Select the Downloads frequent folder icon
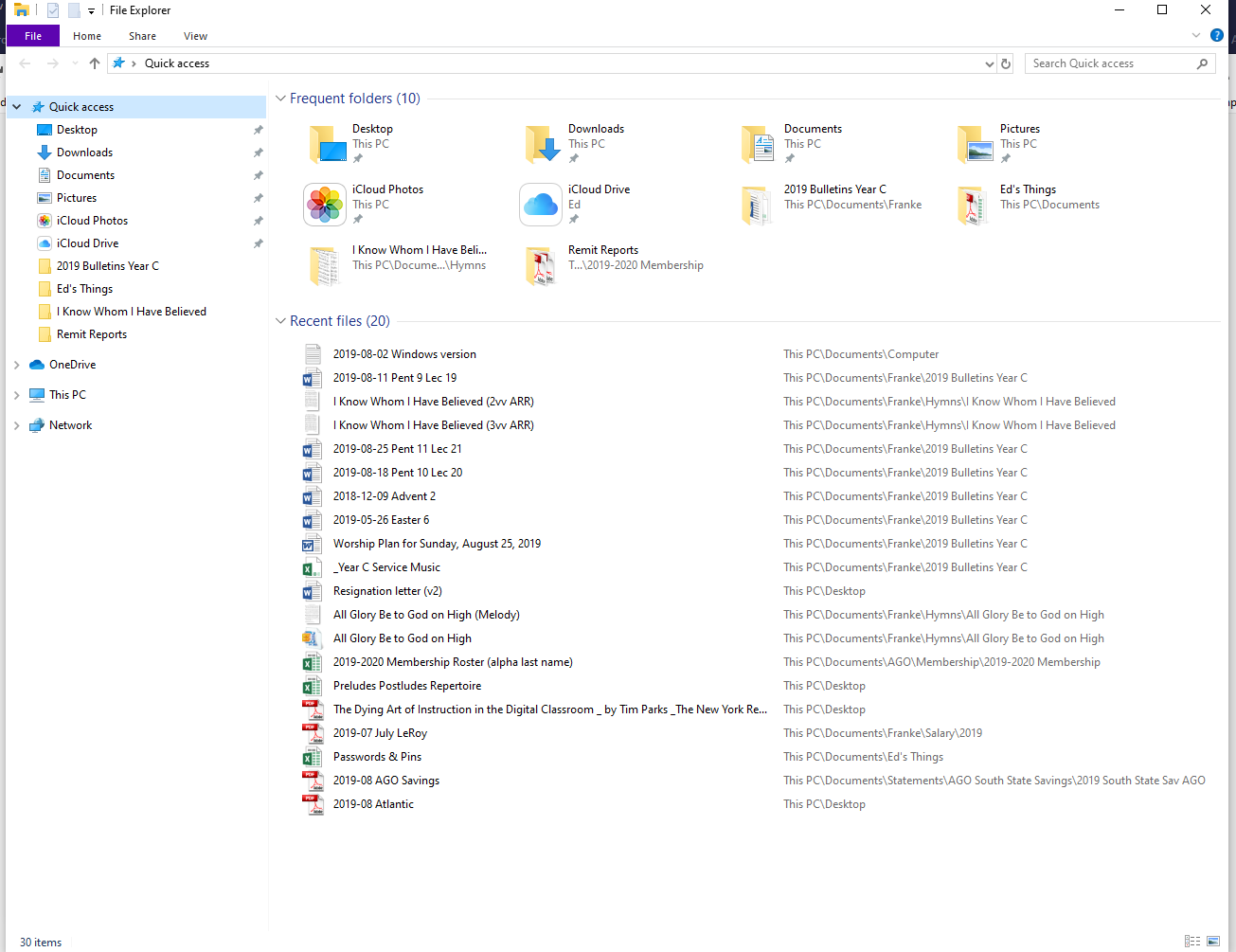 click(543, 144)
